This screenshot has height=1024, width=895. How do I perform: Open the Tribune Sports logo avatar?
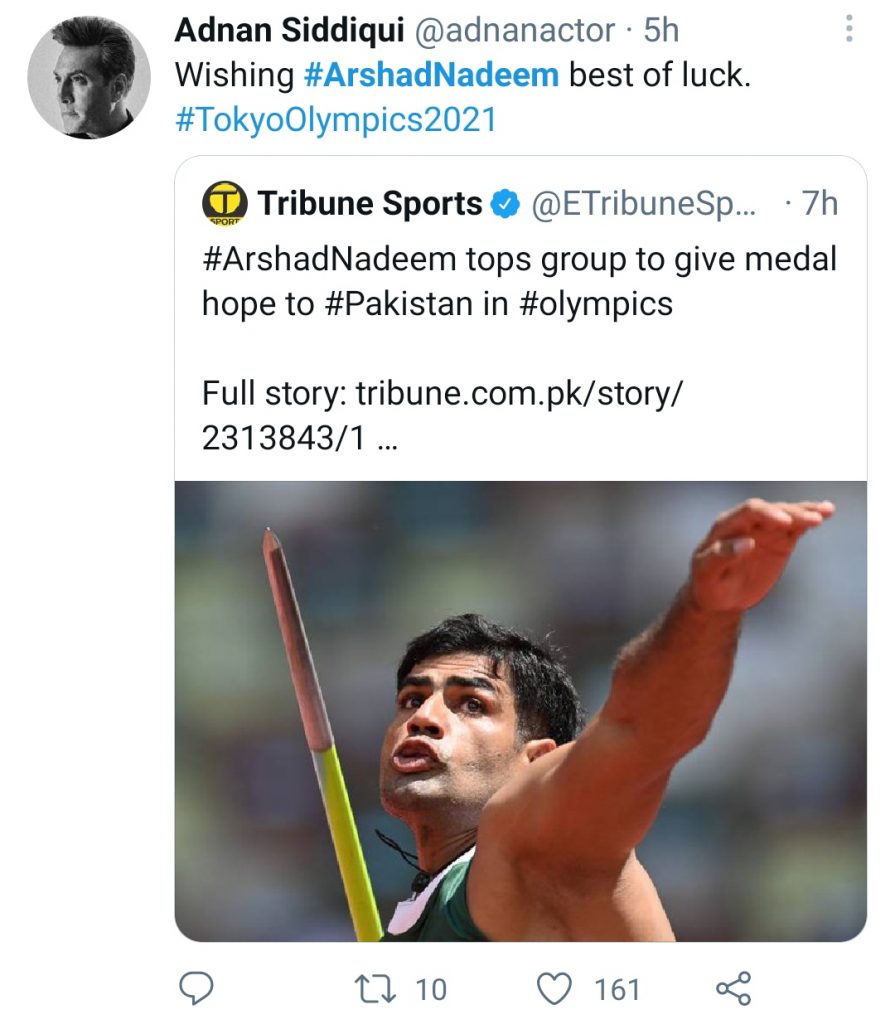(225, 203)
